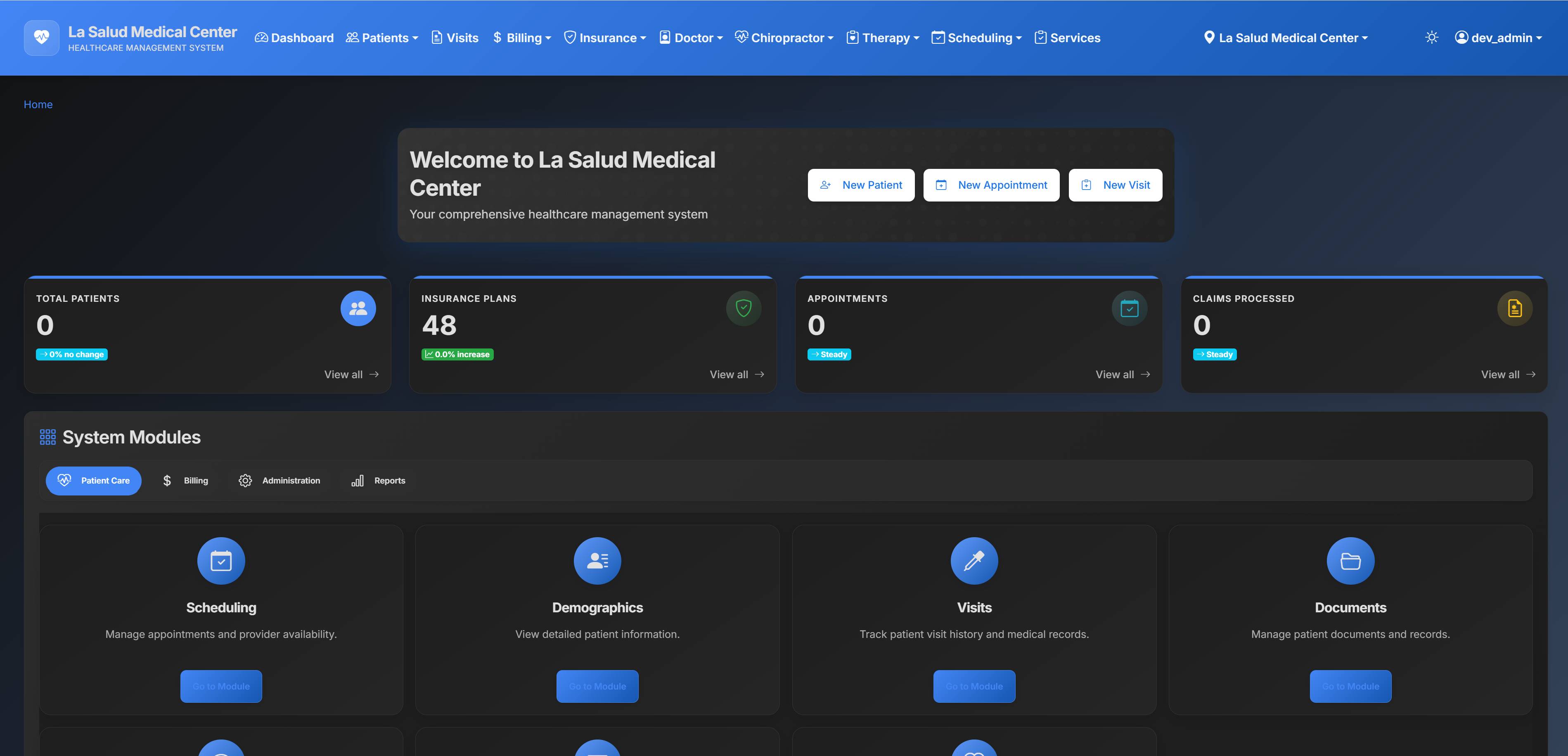Screen dimensions: 1568x756
Task: Click the System Modules grid icon
Action: click(47, 436)
